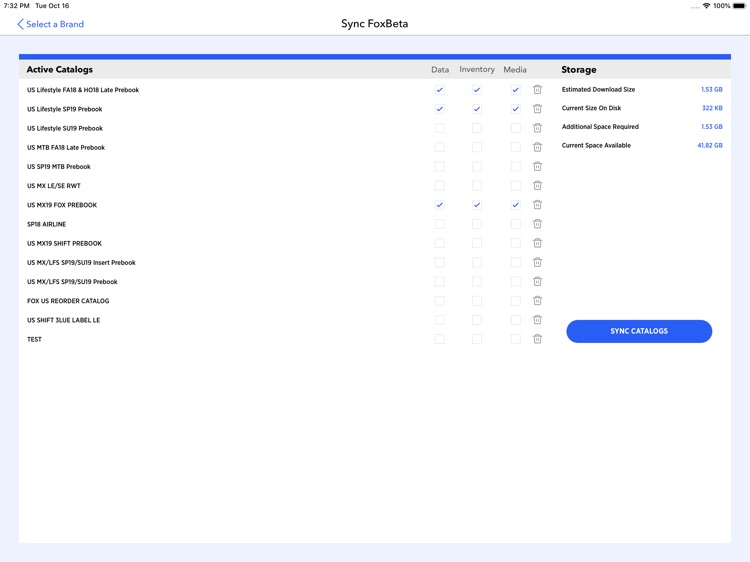Viewport: 750px width, 562px height.
Task: Check Data box for SP18 AIRLINE
Action: tap(440, 224)
